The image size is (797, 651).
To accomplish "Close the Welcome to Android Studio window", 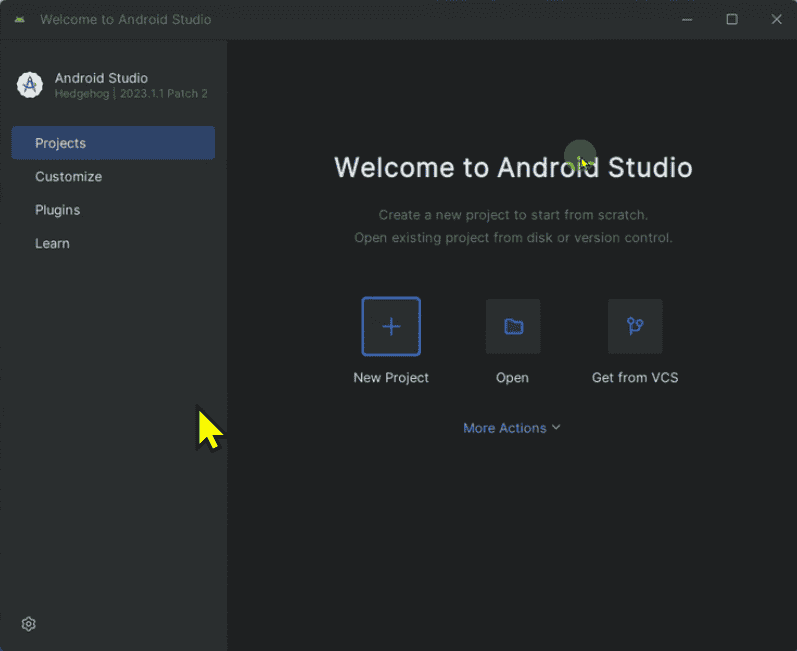I will tap(776, 20).
